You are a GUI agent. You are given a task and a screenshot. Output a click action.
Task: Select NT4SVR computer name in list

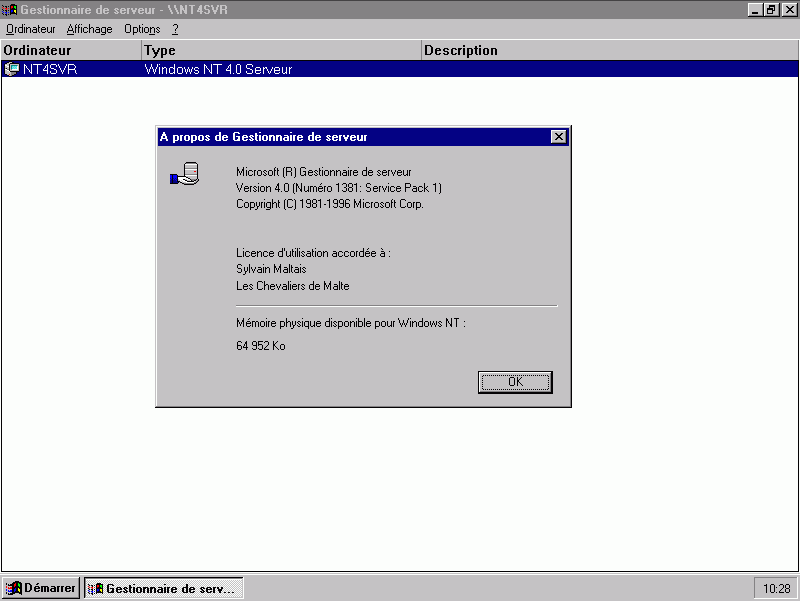[x=50, y=69]
